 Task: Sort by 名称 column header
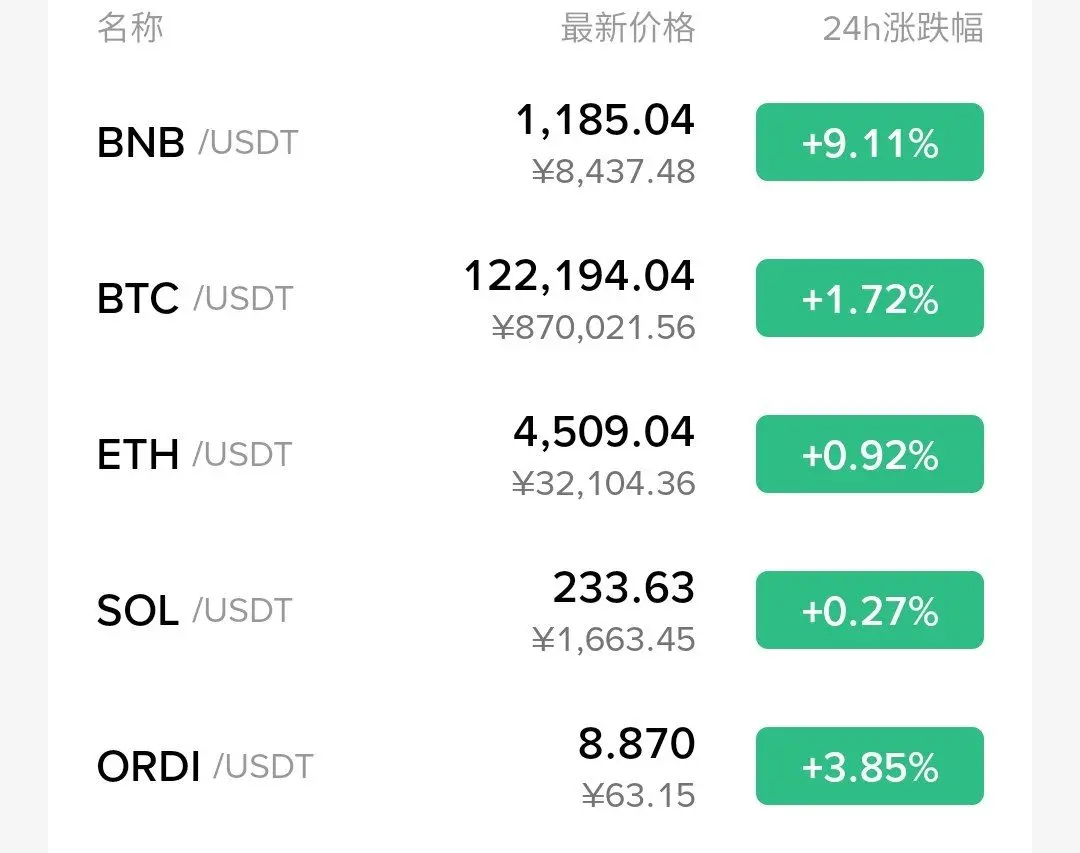[x=130, y=28]
